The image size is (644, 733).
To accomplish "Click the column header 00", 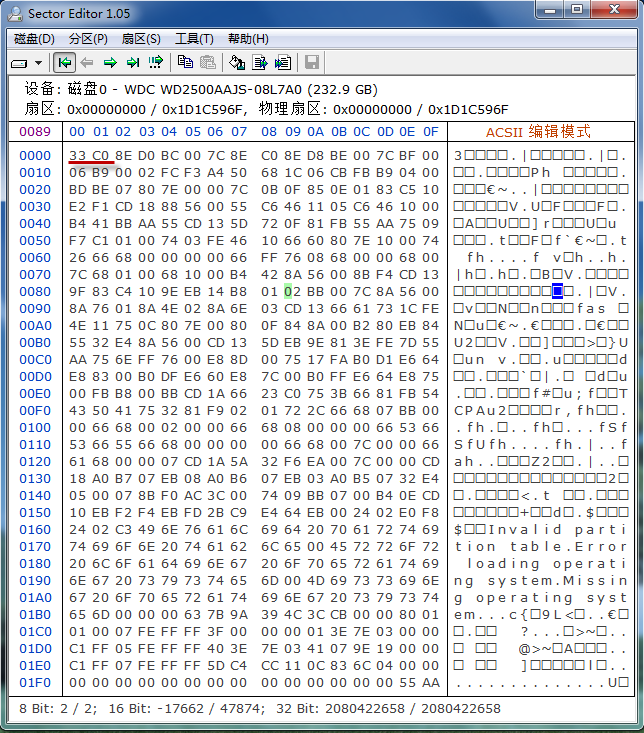I will pyautogui.click(x=77, y=132).
